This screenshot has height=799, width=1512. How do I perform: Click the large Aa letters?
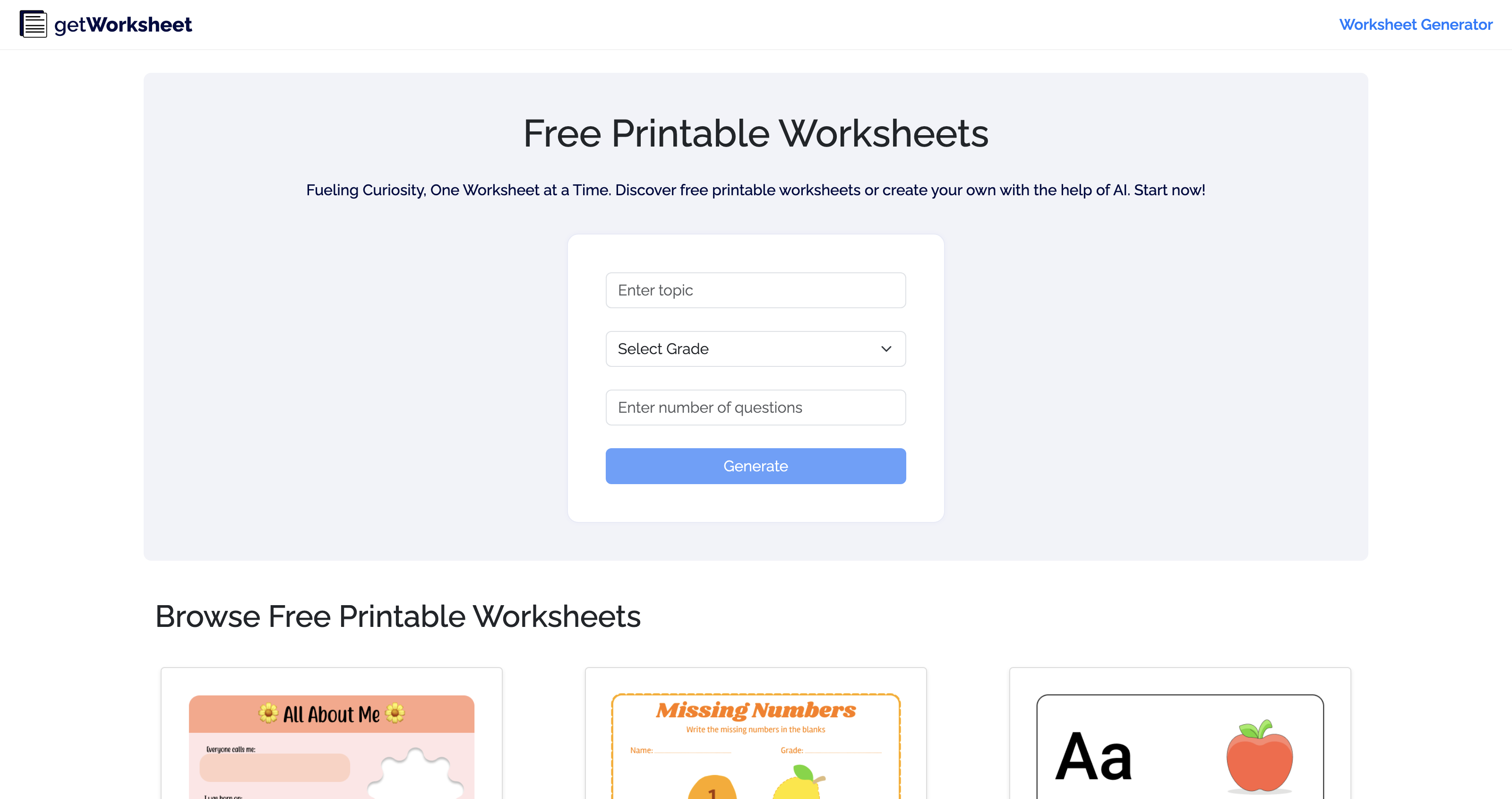1093,757
